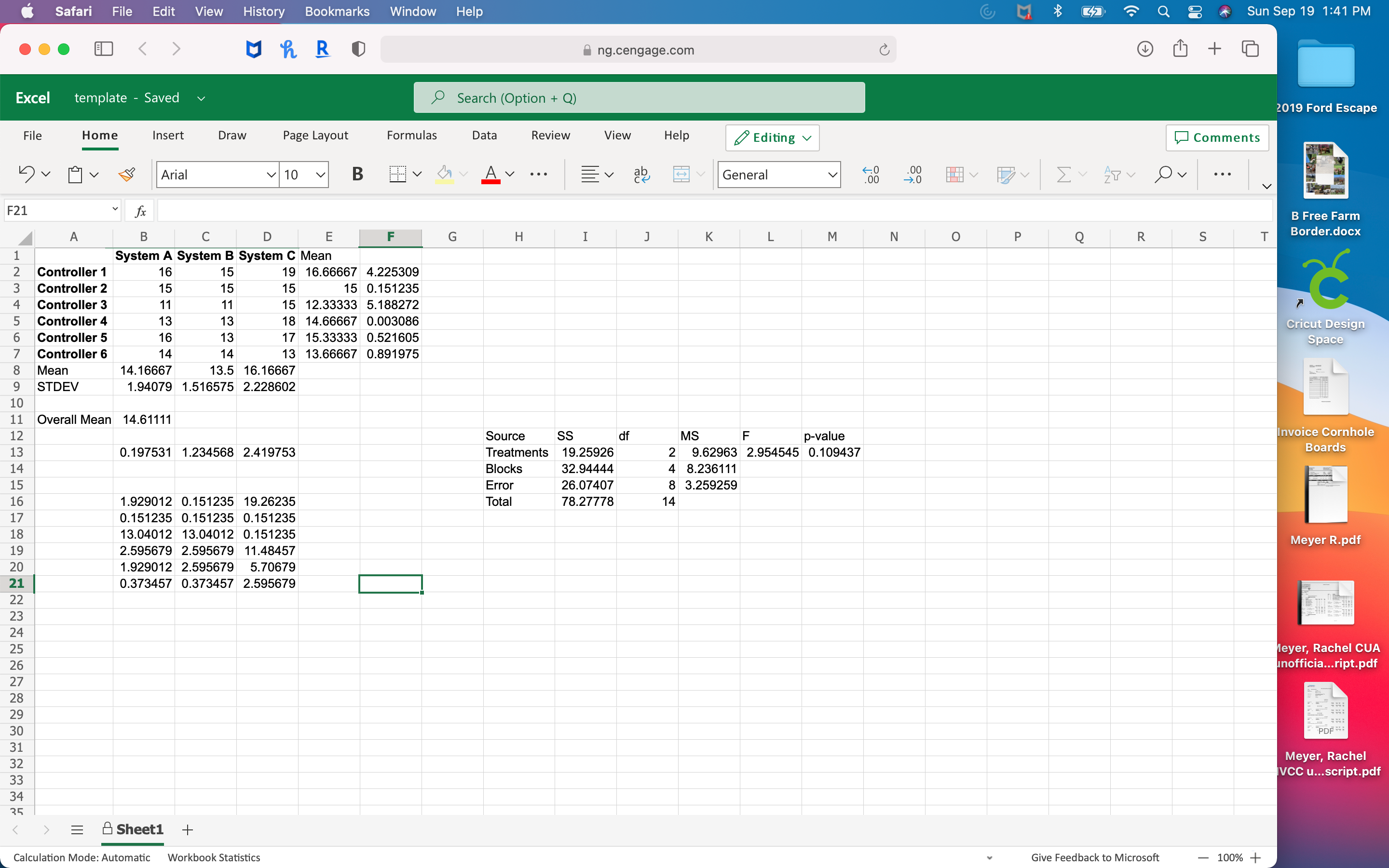Toggle Safari sidebar visibility
The height and width of the screenshot is (868, 1389).
click(103, 49)
